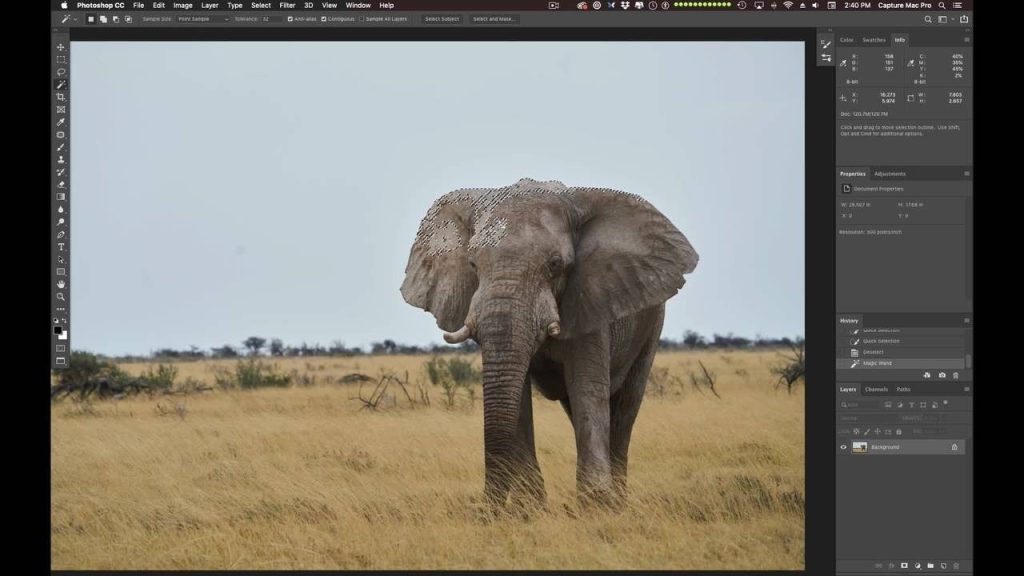Select the Brush tool
This screenshot has width=1024, height=576.
pos(61,147)
